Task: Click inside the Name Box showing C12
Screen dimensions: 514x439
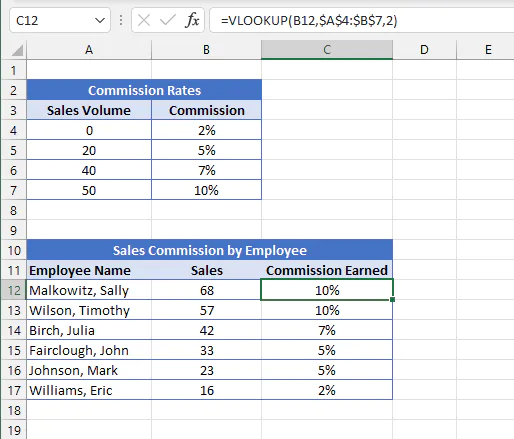Action: click(52, 21)
